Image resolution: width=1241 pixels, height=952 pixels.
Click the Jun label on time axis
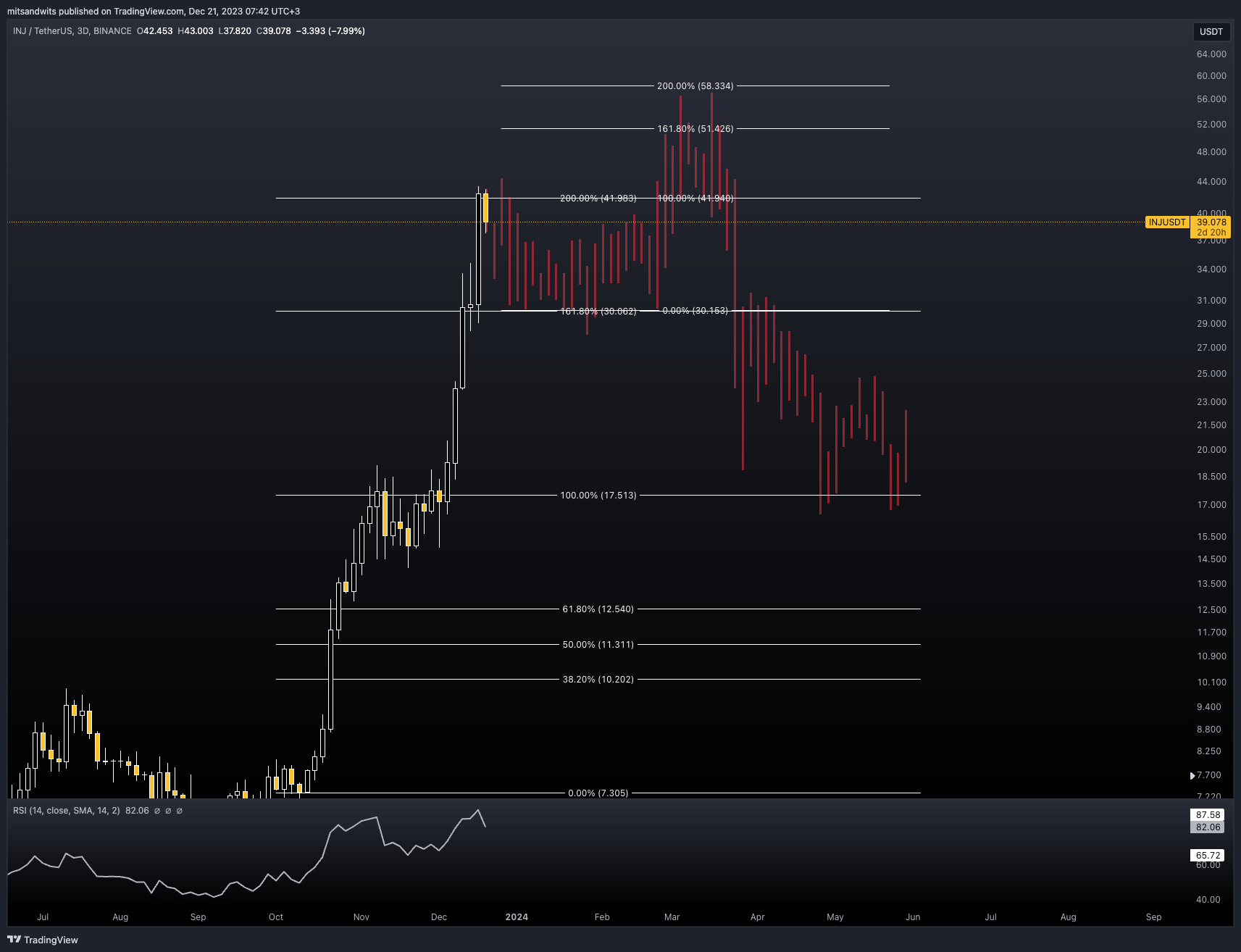tap(913, 917)
